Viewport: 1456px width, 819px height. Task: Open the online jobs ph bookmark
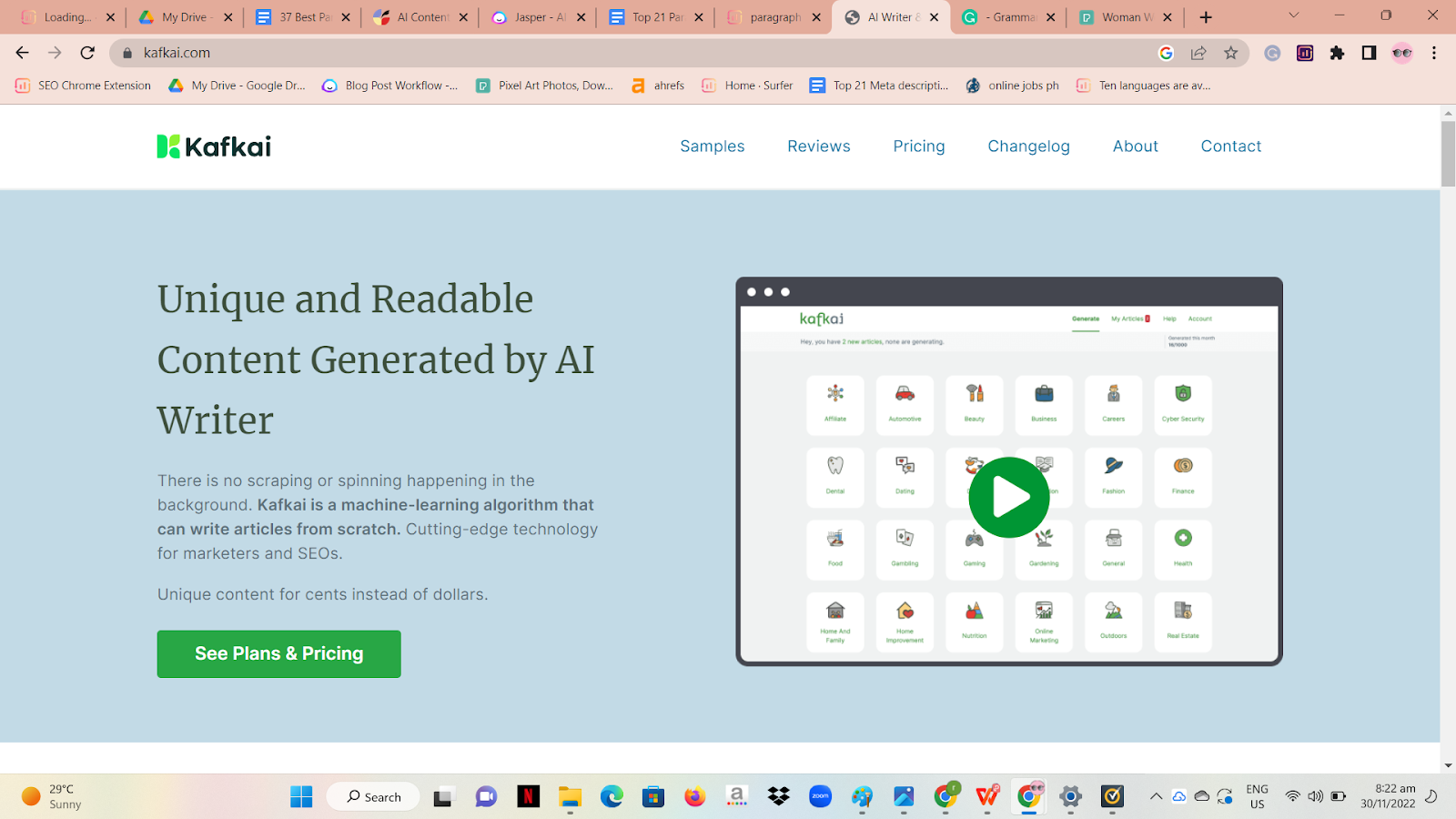pos(1012,86)
